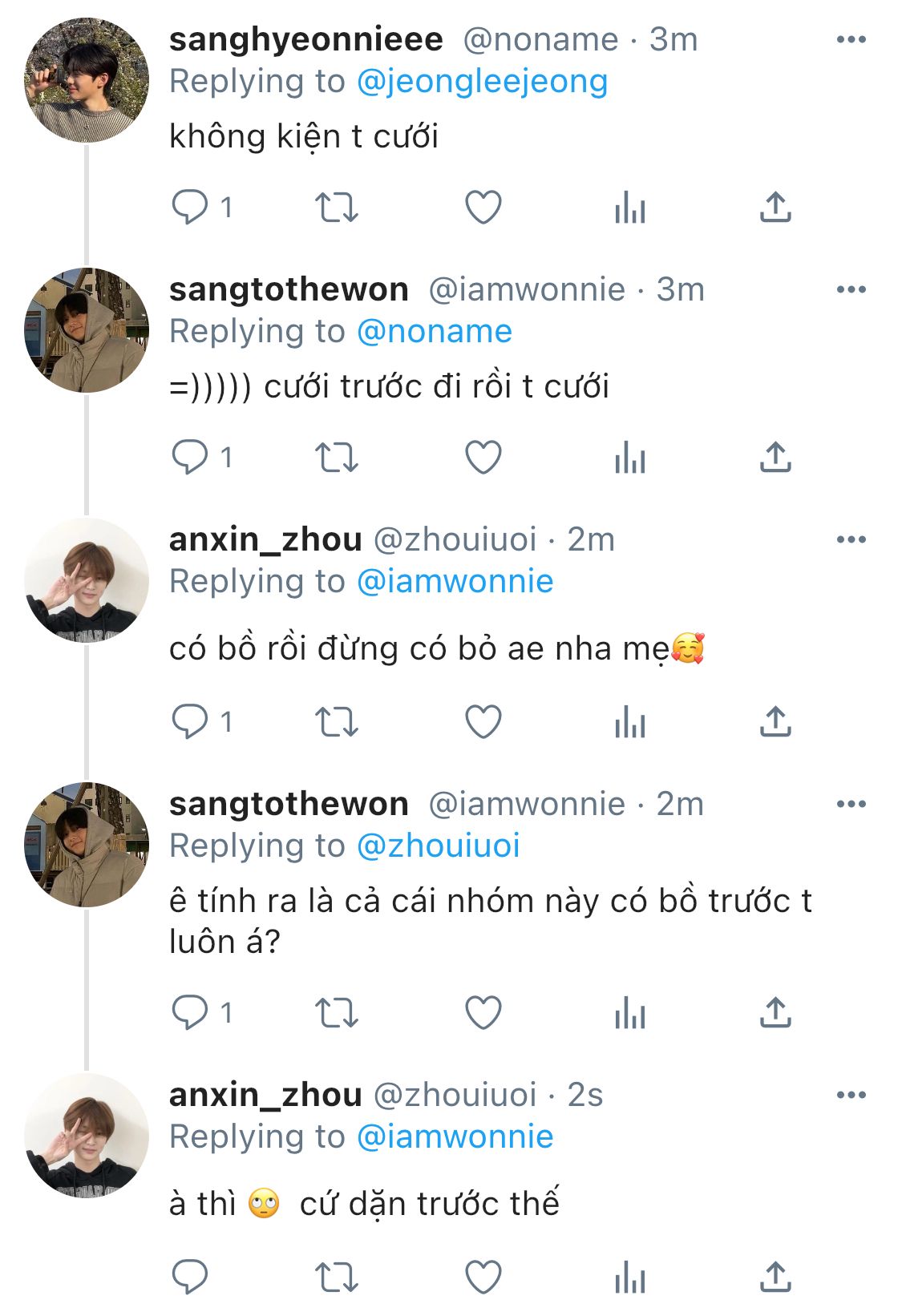Open the @jeongleejeong mention link
The width and height of the screenshot is (902, 1316).
pos(482,82)
